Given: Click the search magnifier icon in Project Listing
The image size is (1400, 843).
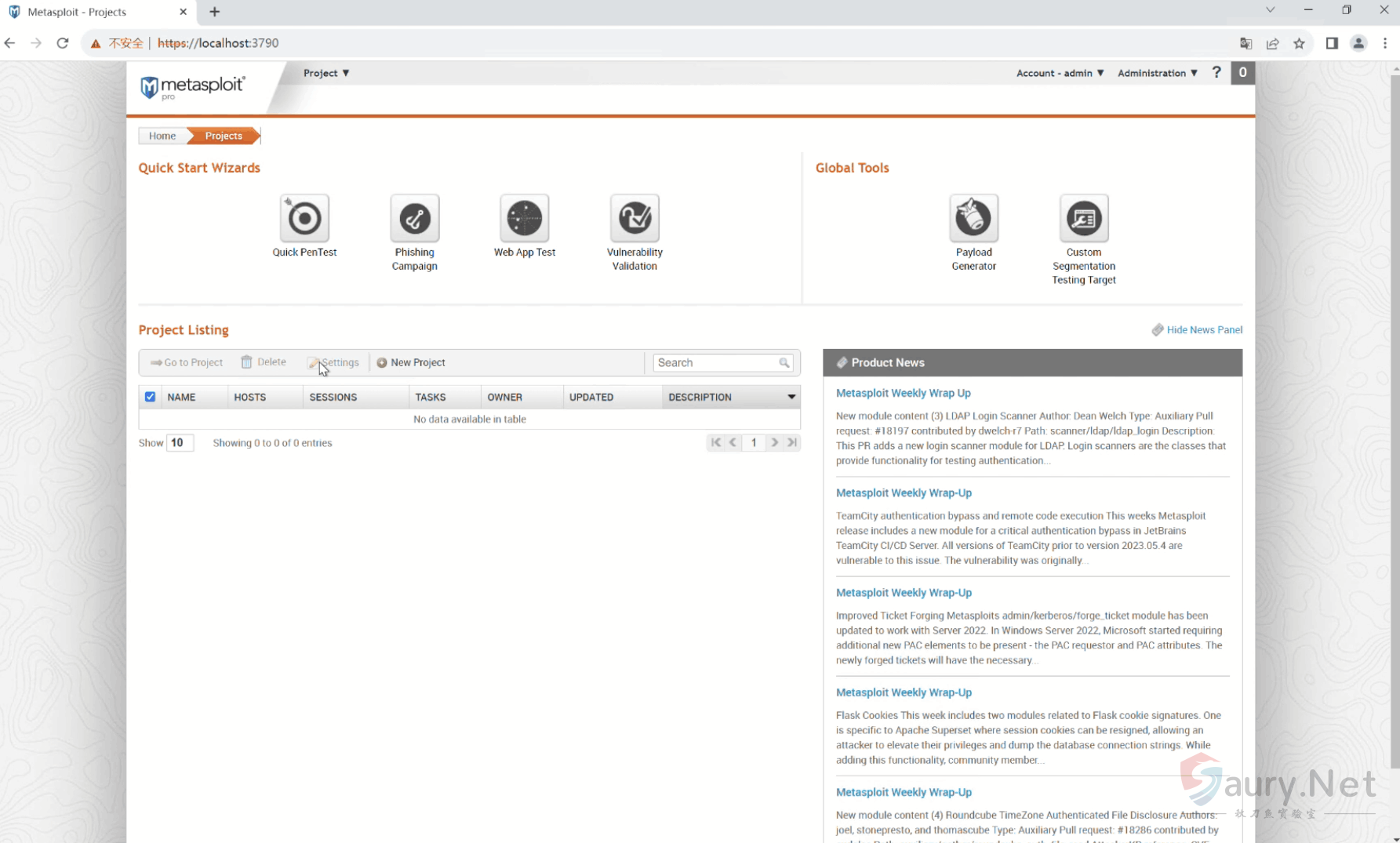Looking at the screenshot, I should (x=784, y=363).
